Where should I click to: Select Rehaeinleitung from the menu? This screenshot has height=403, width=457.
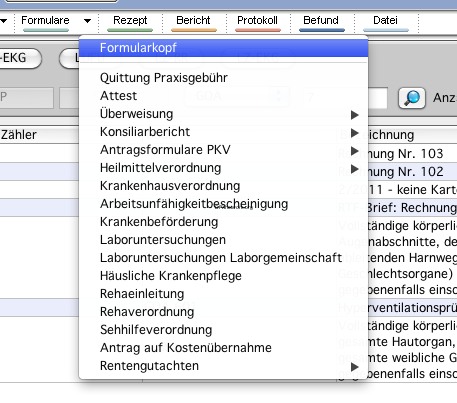pos(223,294)
